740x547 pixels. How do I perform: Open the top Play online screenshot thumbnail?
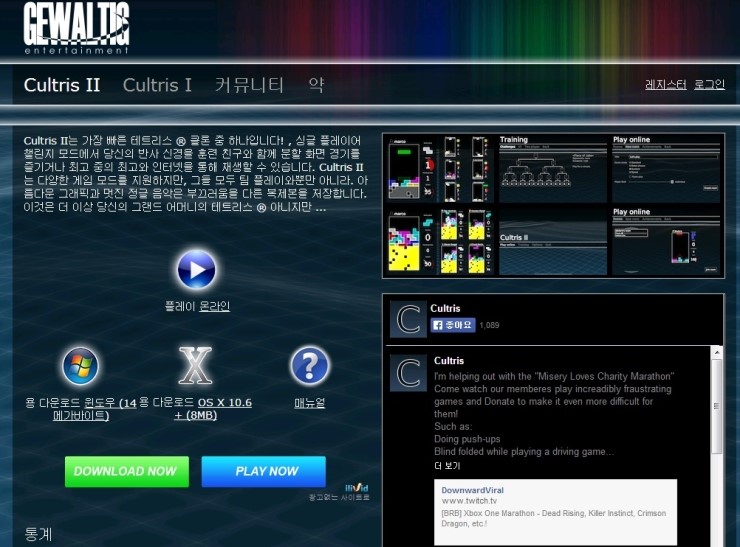tap(666, 168)
